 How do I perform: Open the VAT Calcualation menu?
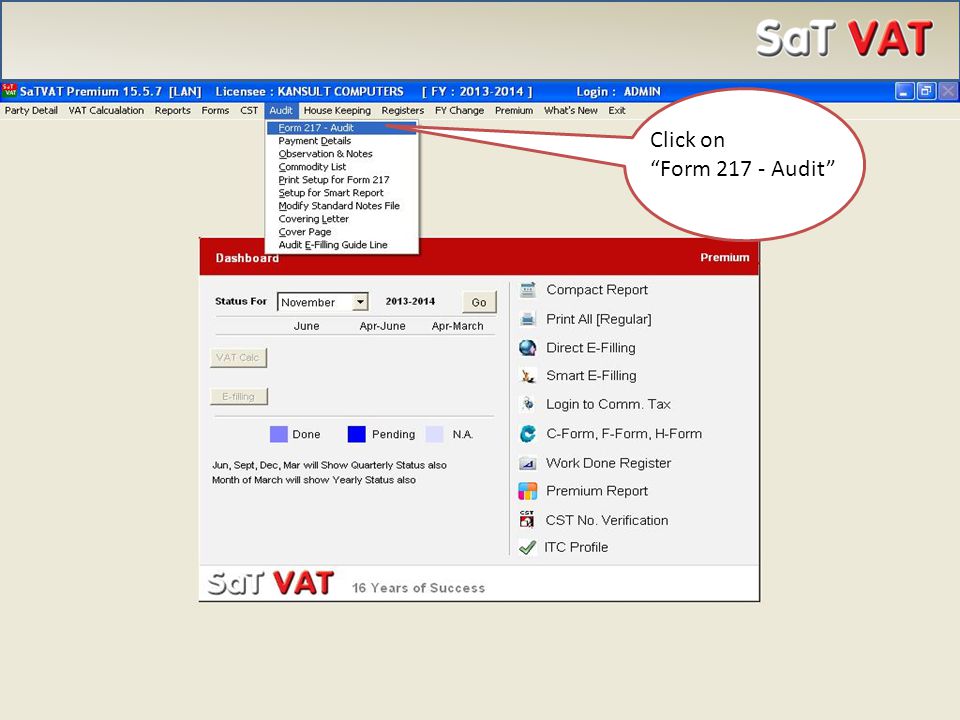click(106, 110)
